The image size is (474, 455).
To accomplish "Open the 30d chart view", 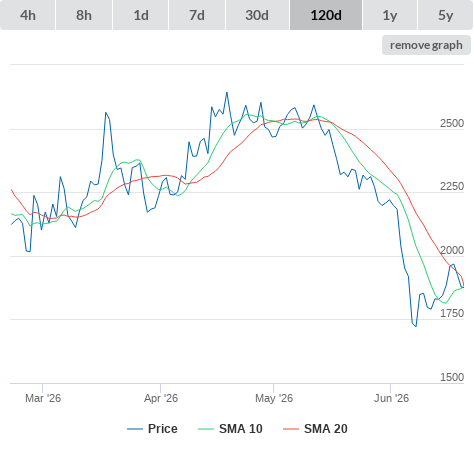I will pos(257,15).
